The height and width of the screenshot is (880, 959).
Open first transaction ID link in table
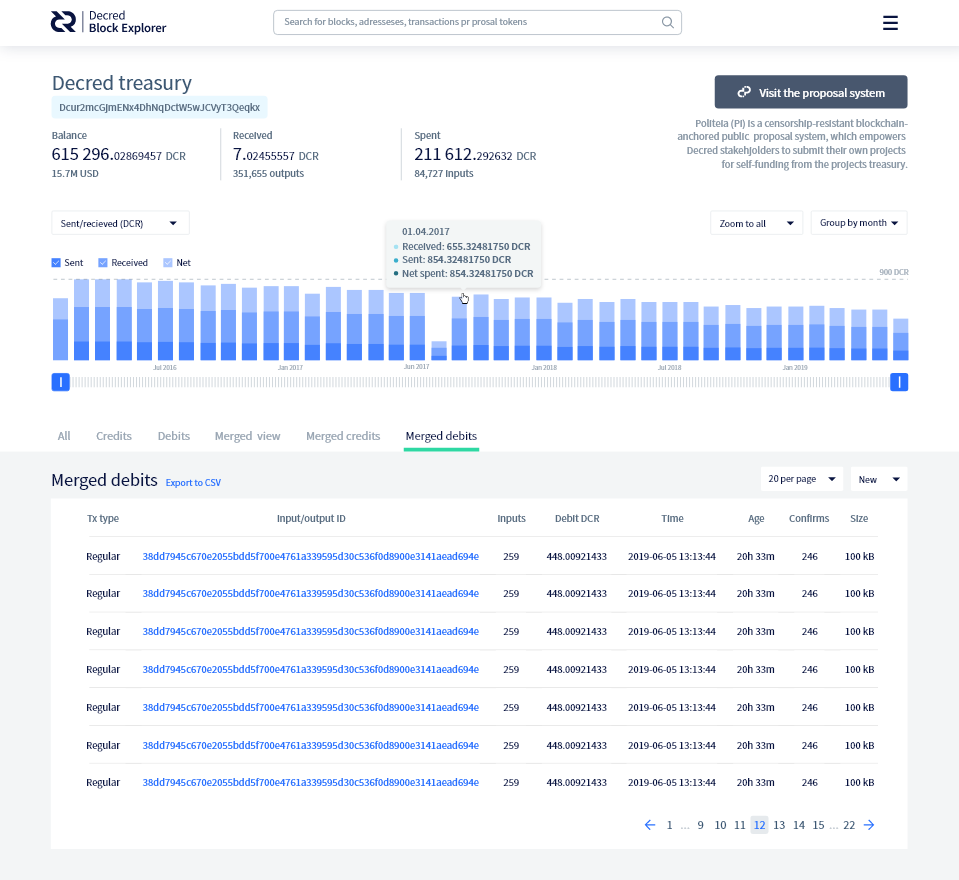coord(311,556)
